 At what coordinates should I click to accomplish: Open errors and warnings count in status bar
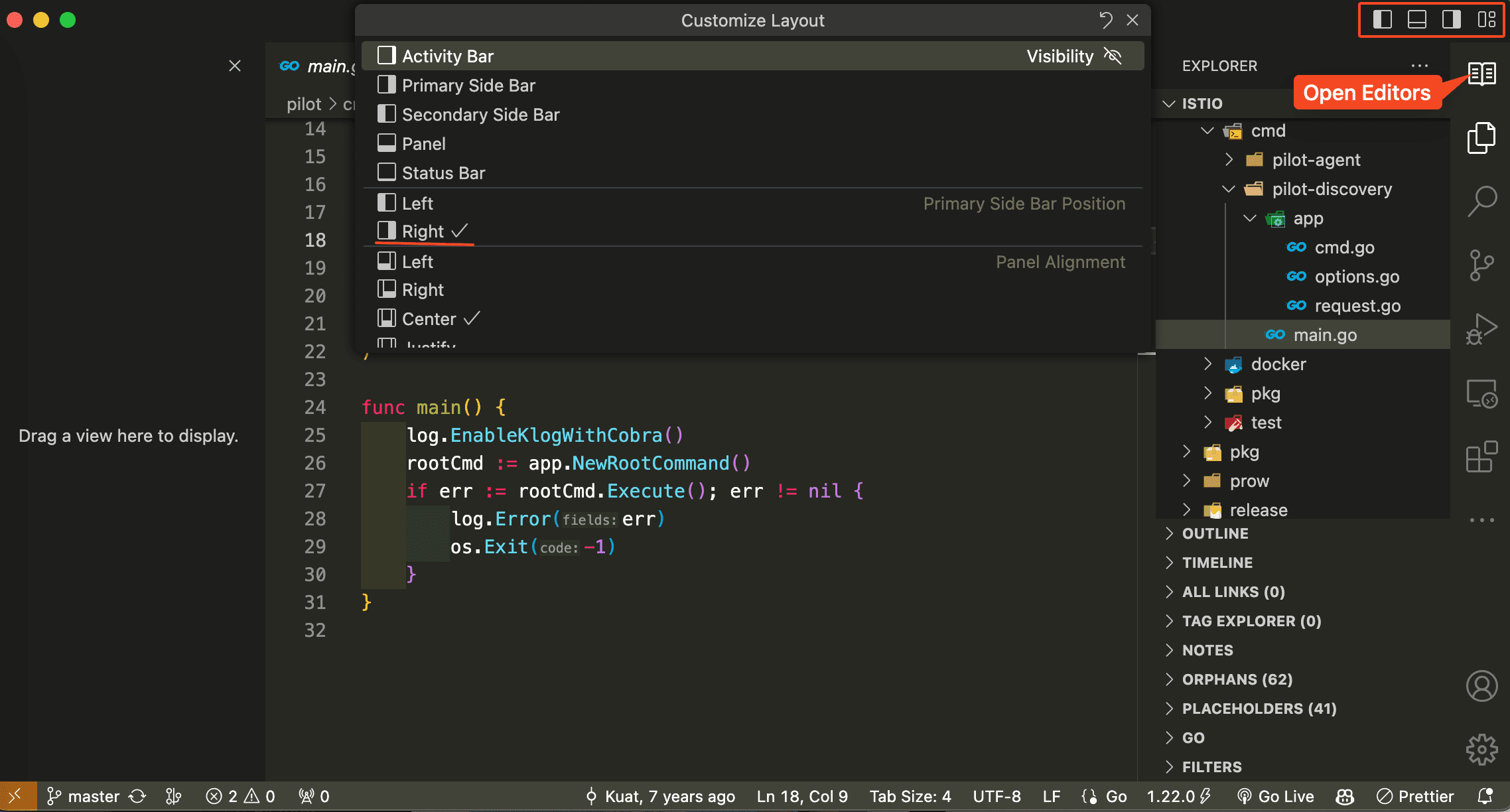(x=240, y=796)
